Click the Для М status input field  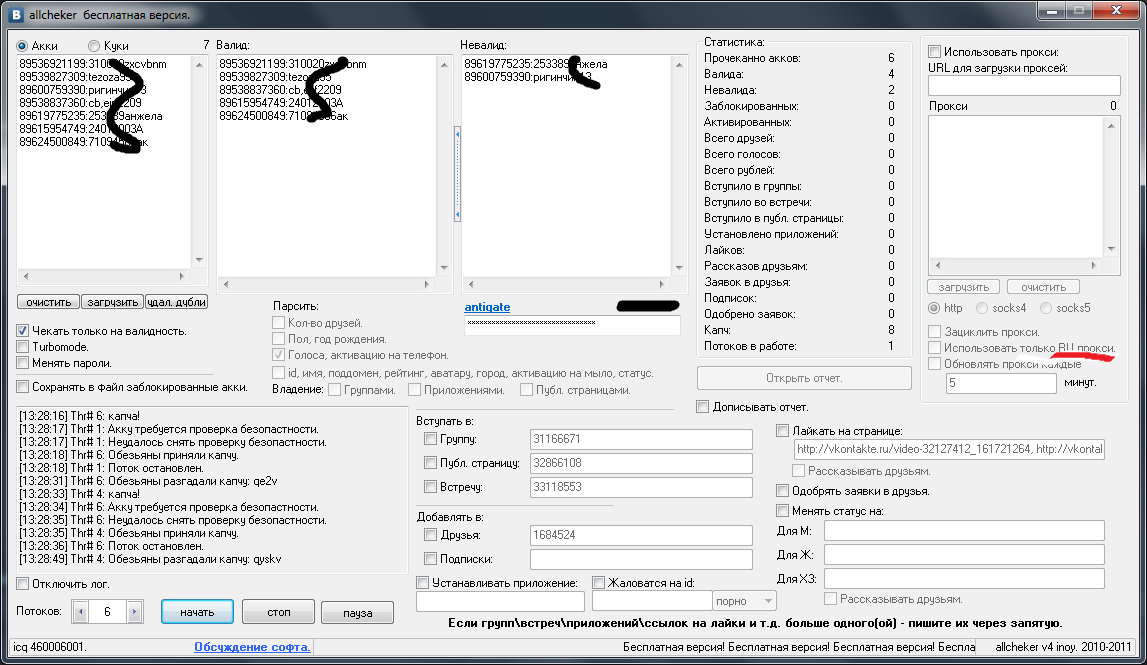[x=963, y=530]
